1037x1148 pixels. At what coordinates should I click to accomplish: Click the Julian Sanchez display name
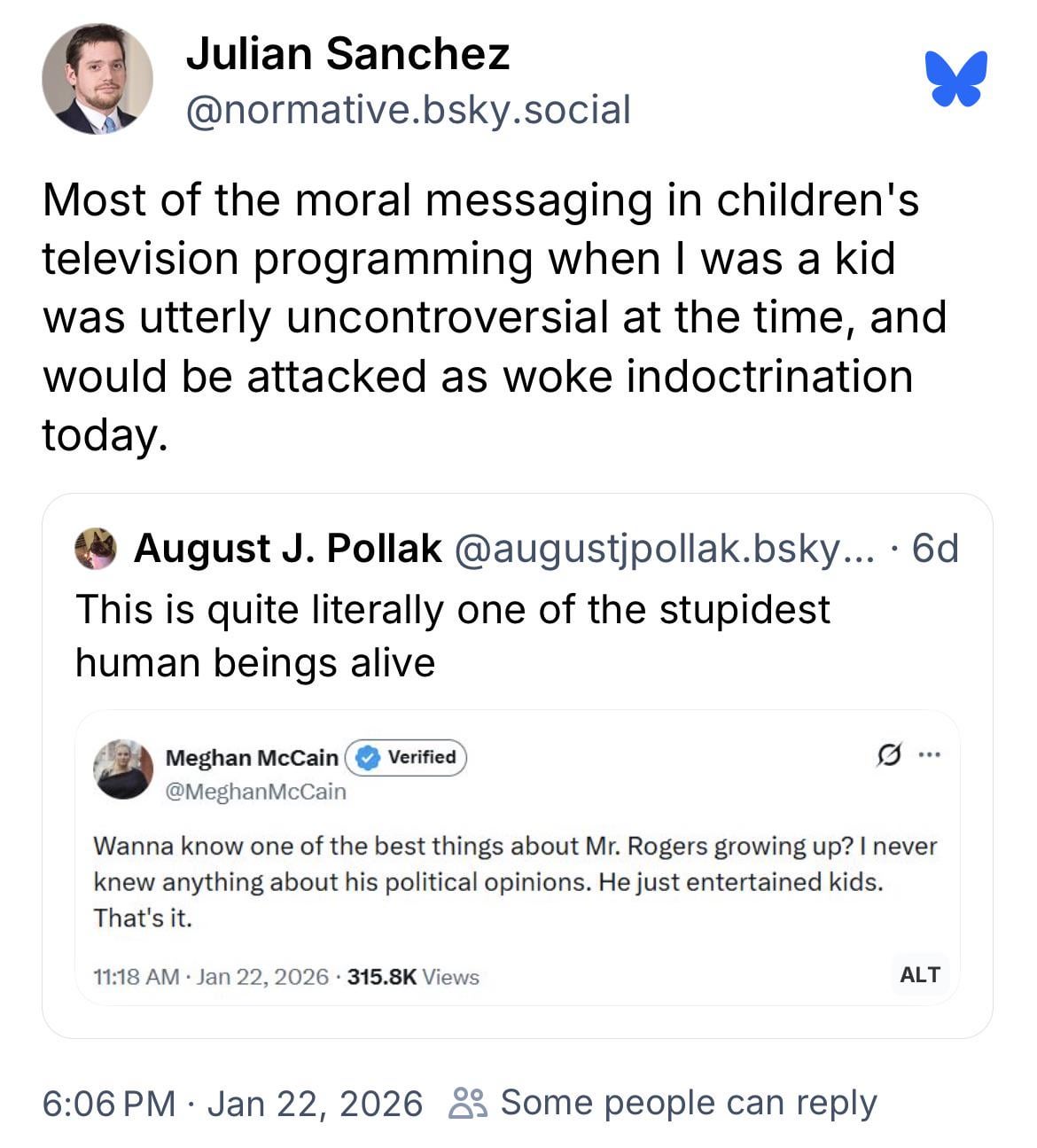(x=347, y=53)
